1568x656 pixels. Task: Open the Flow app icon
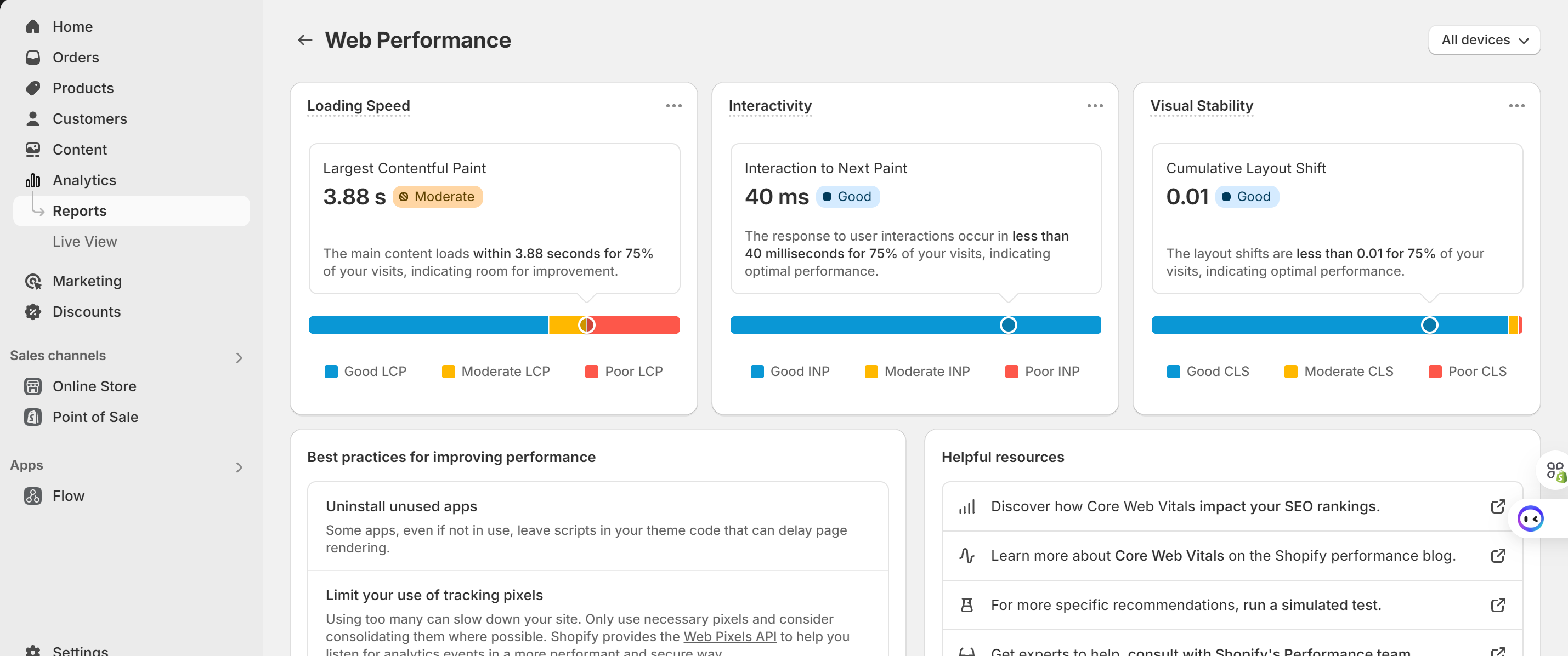click(x=33, y=495)
